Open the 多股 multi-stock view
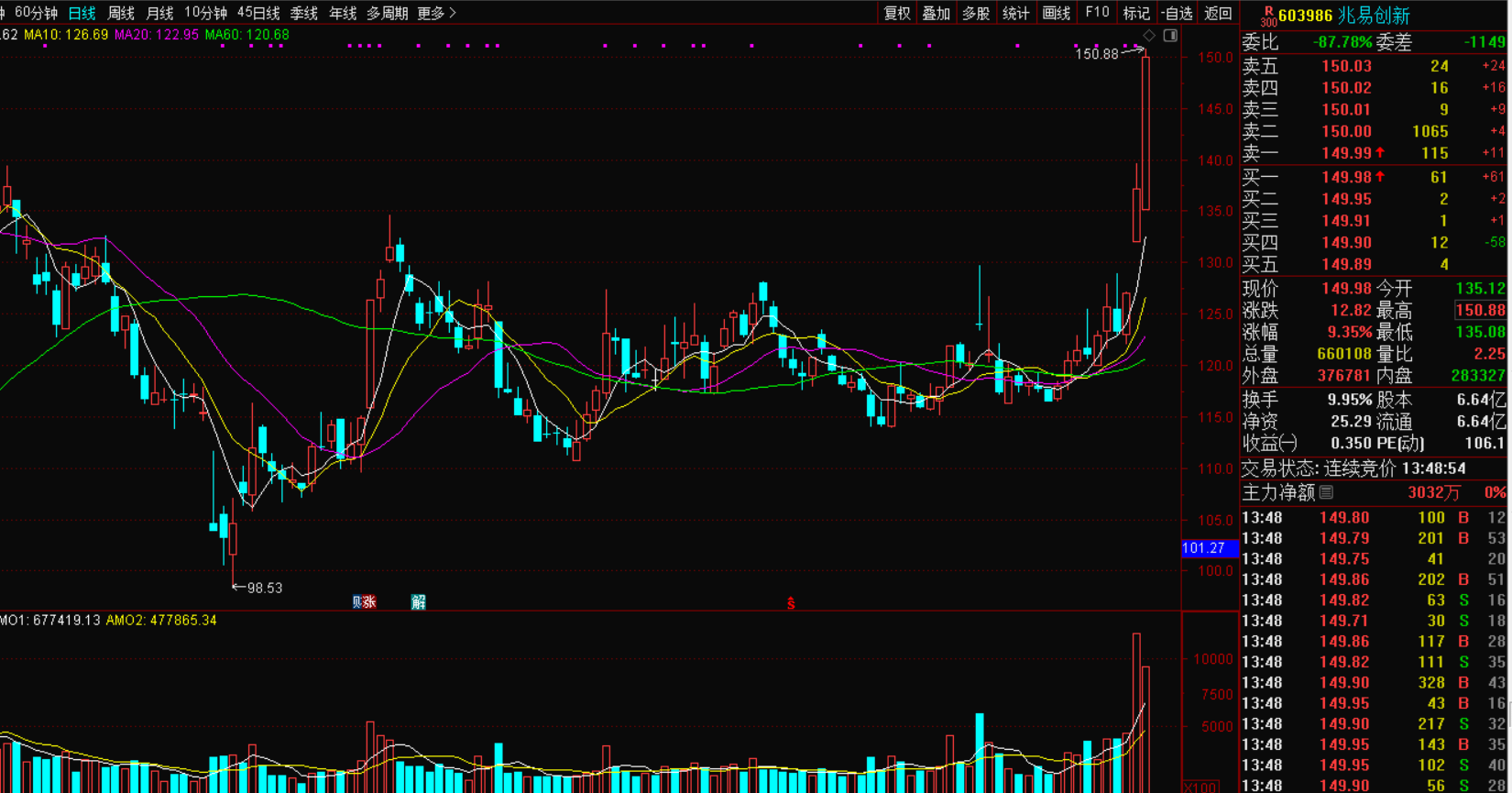 pos(975,13)
